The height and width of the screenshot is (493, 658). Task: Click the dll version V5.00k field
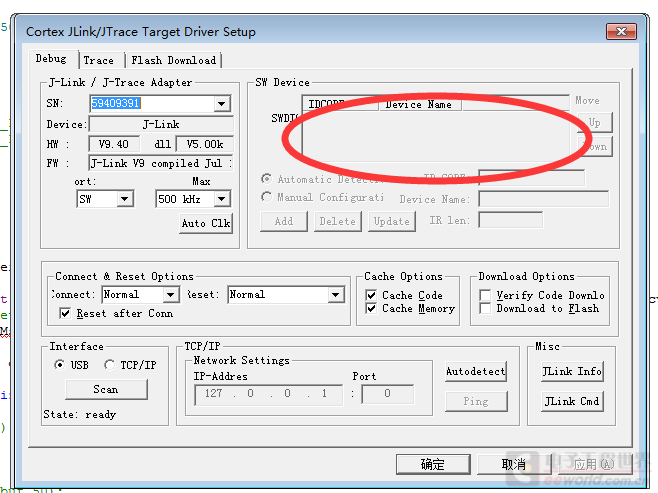(x=205, y=144)
